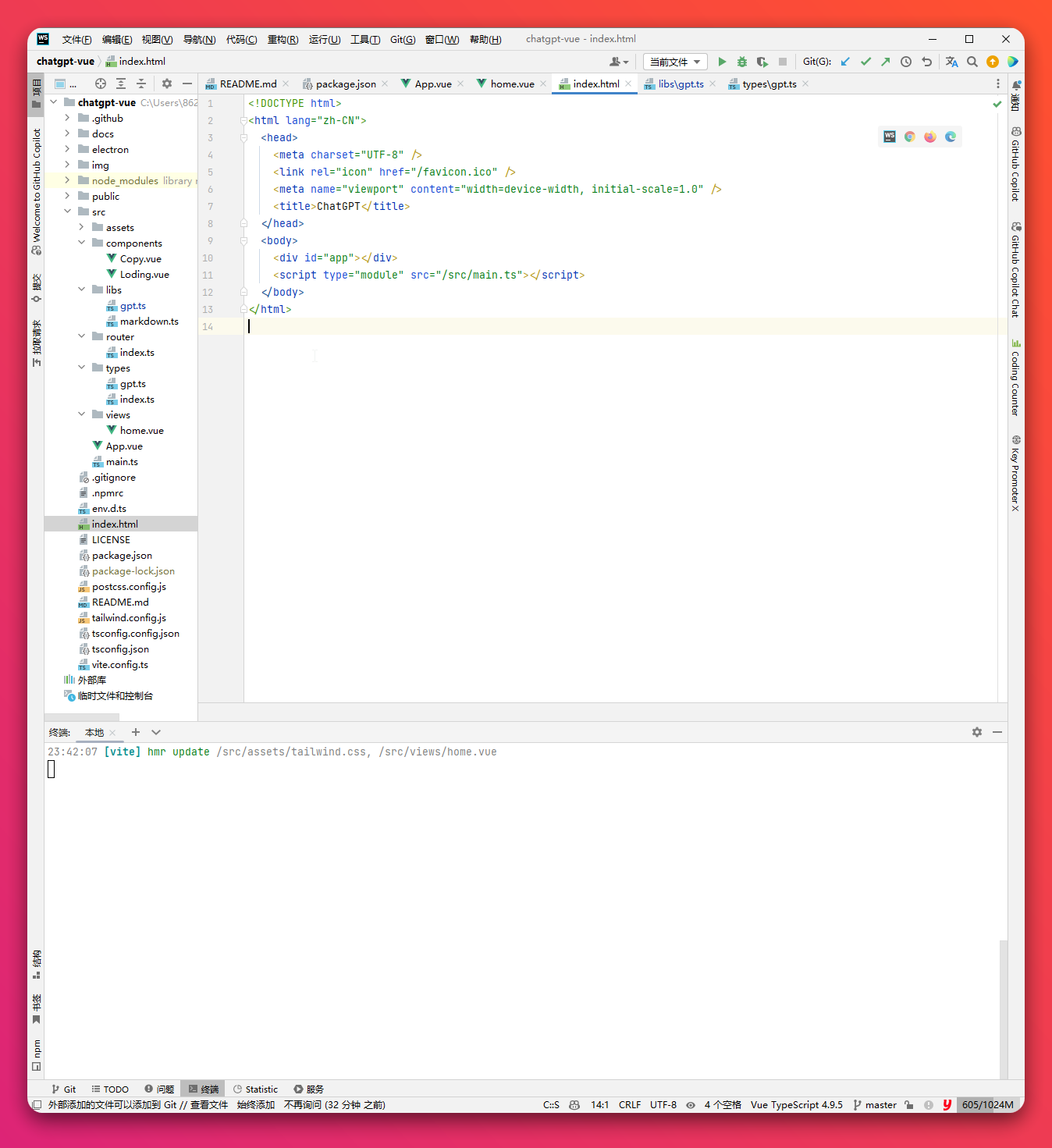Start debugging with the bug icon
The image size is (1052, 1148).
(x=742, y=62)
